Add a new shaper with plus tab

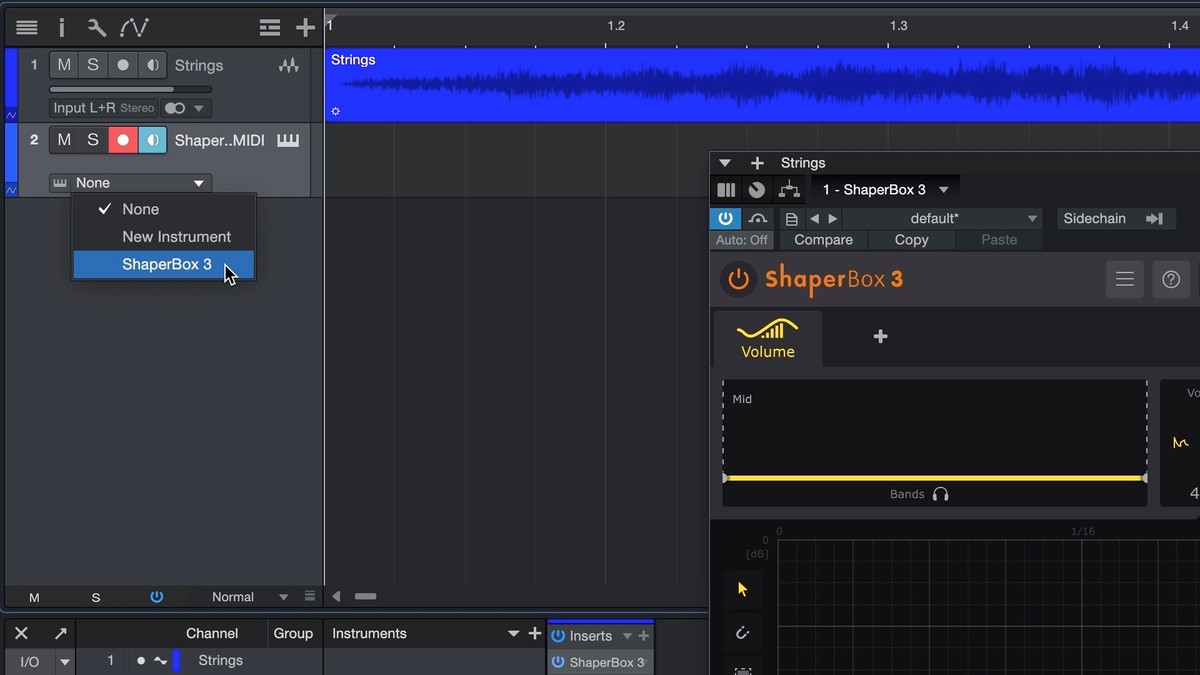pyautogui.click(x=880, y=337)
